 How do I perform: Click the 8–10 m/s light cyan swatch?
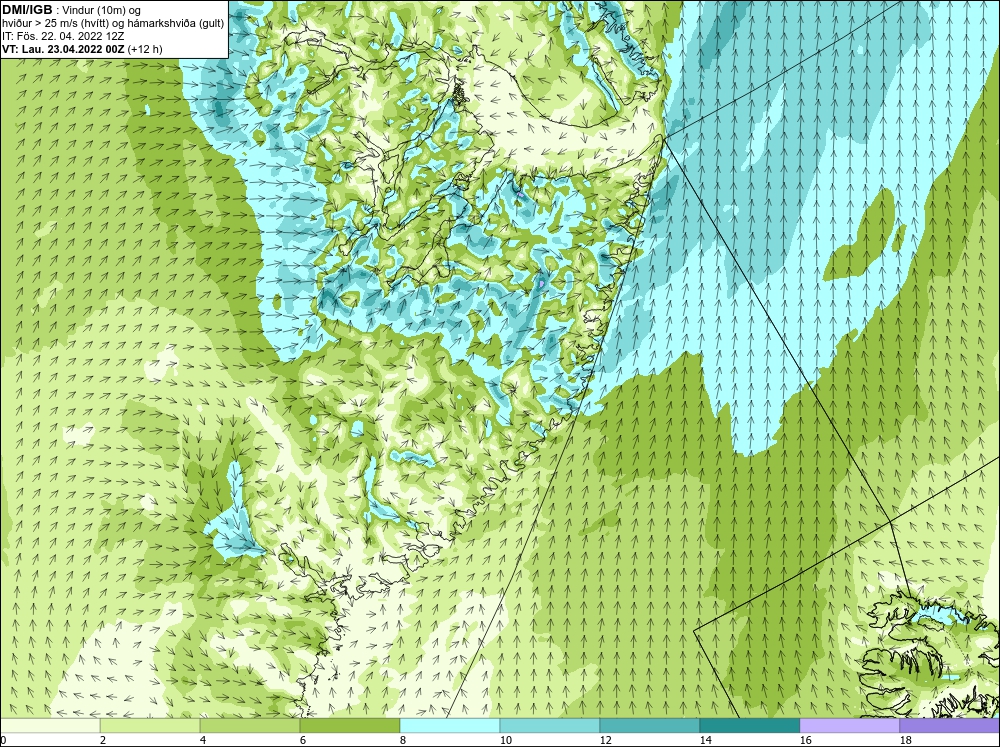[450, 726]
